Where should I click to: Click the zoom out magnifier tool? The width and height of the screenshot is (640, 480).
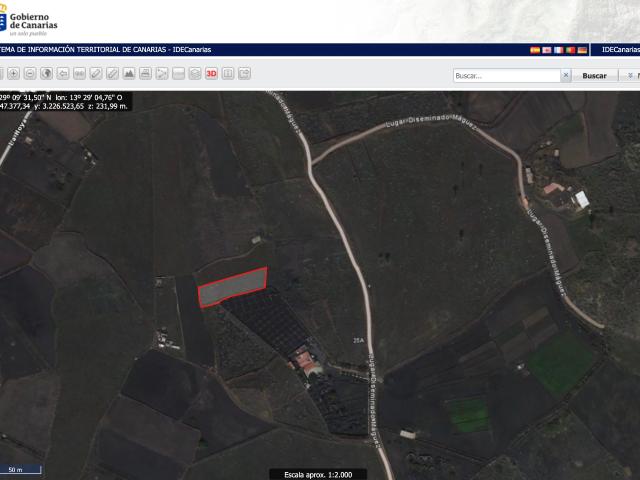pos(30,74)
